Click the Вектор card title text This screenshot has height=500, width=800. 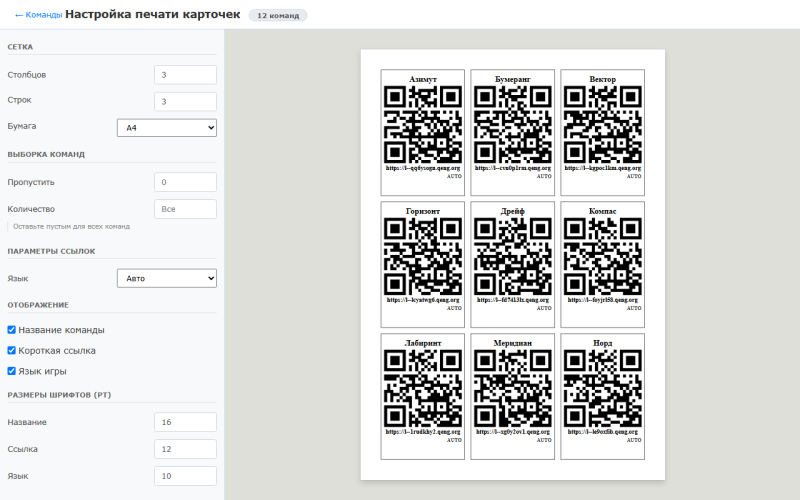(603, 79)
